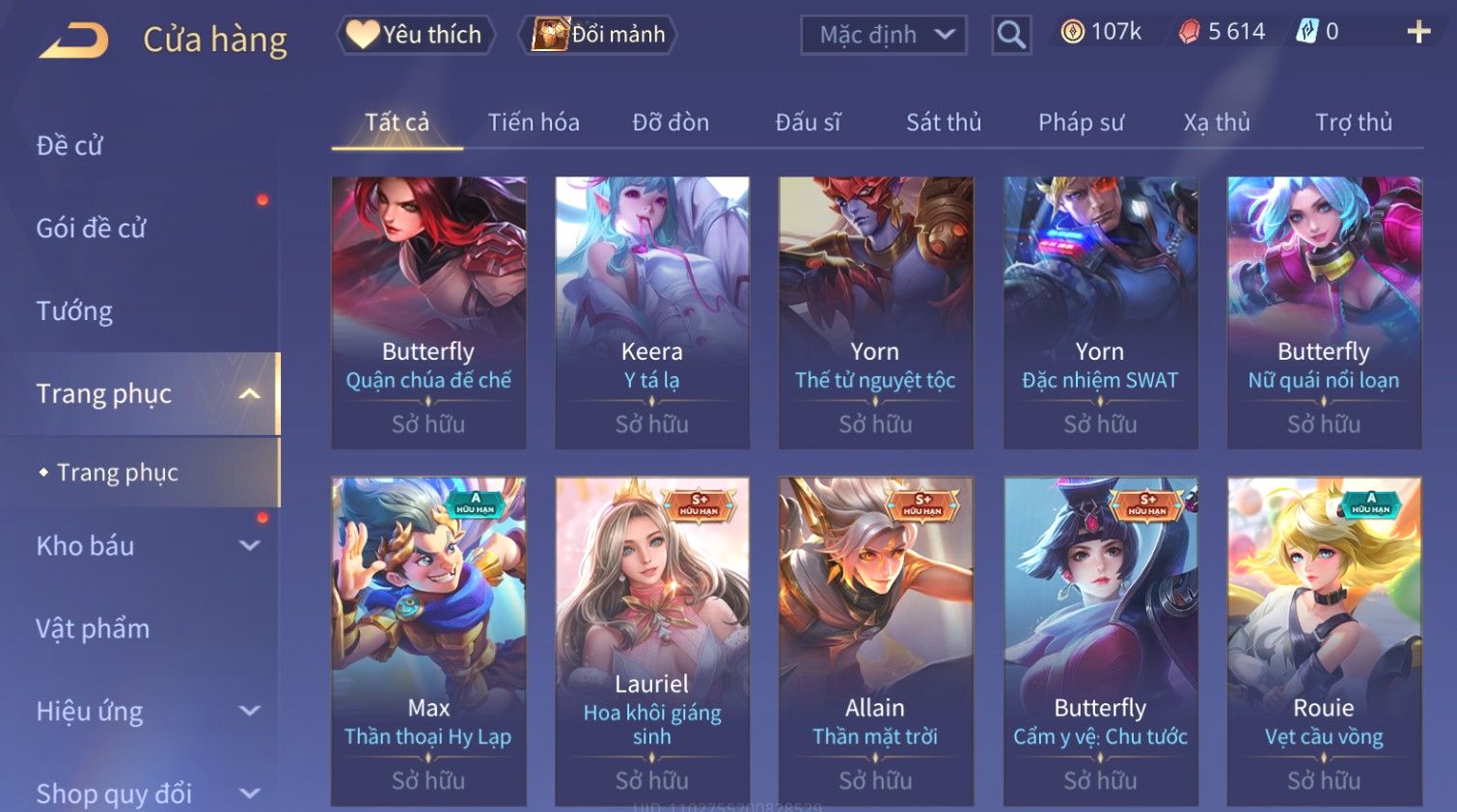The width and height of the screenshot is (1457, 812).
Task: Select Lauriel Hoa khôi giáng sinh card
Action: pos(652,641)
